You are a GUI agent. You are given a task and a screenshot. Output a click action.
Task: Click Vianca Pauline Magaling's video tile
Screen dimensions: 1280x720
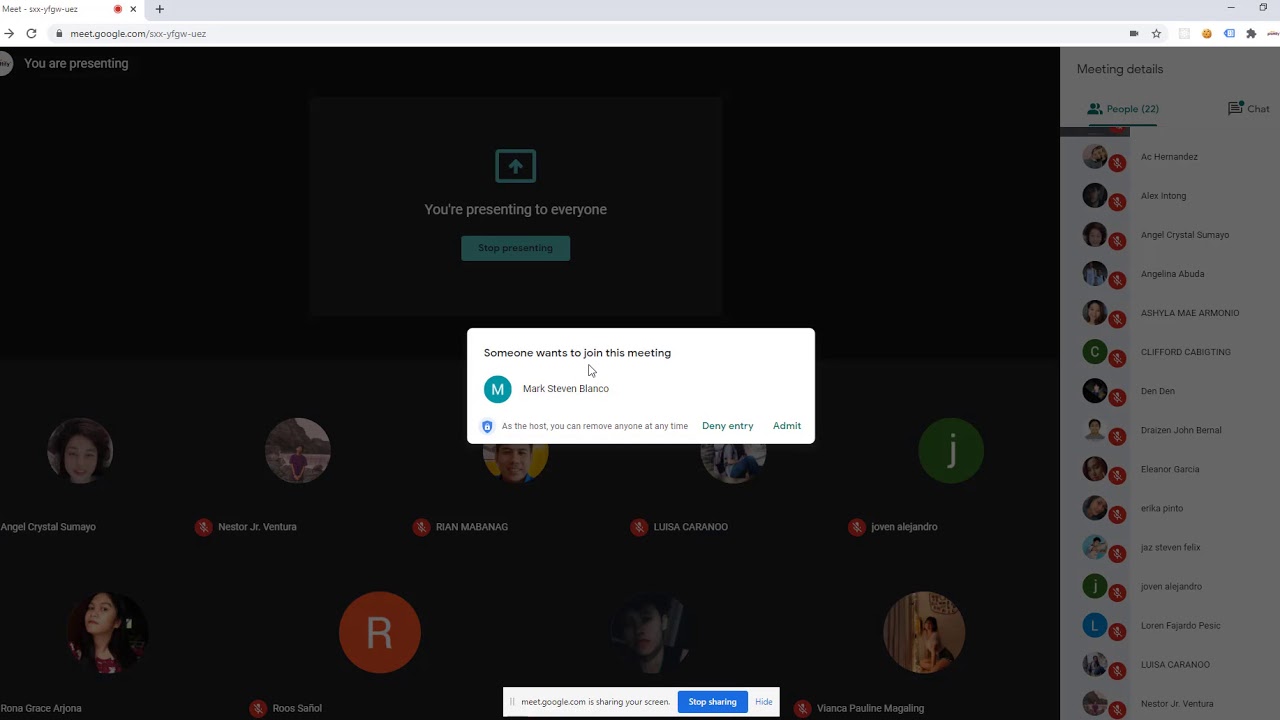click(x=924, y=632)
